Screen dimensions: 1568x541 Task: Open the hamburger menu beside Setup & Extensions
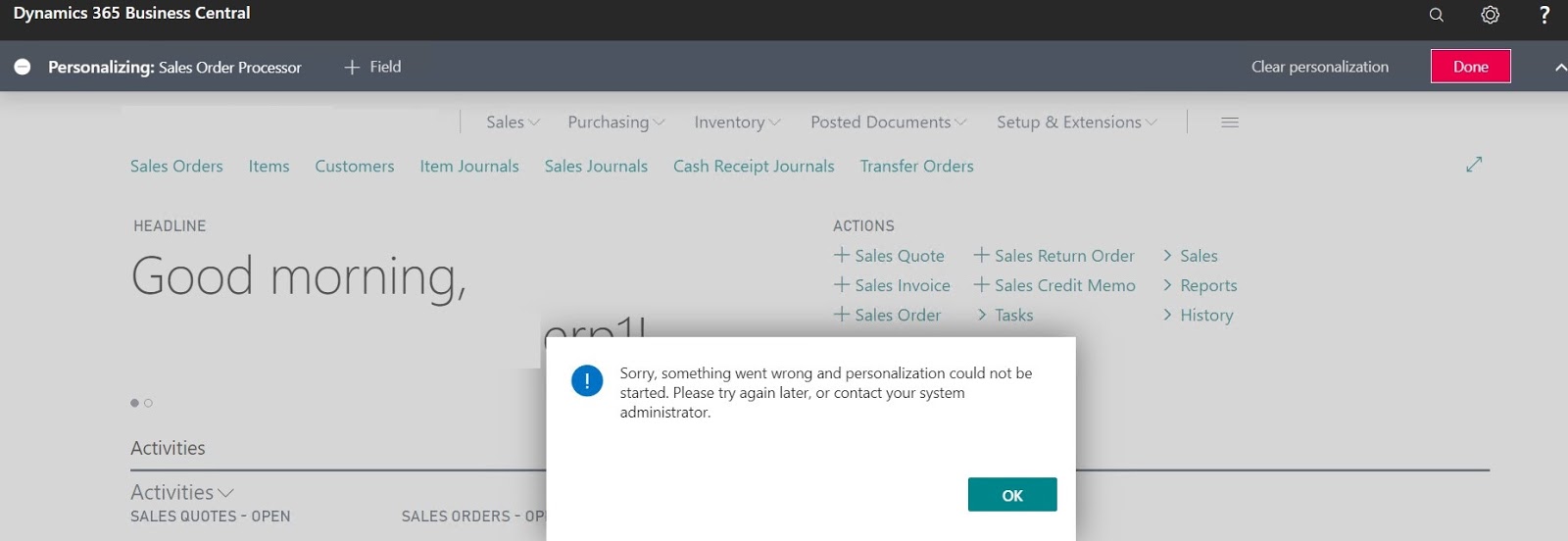pos(1230,123)
